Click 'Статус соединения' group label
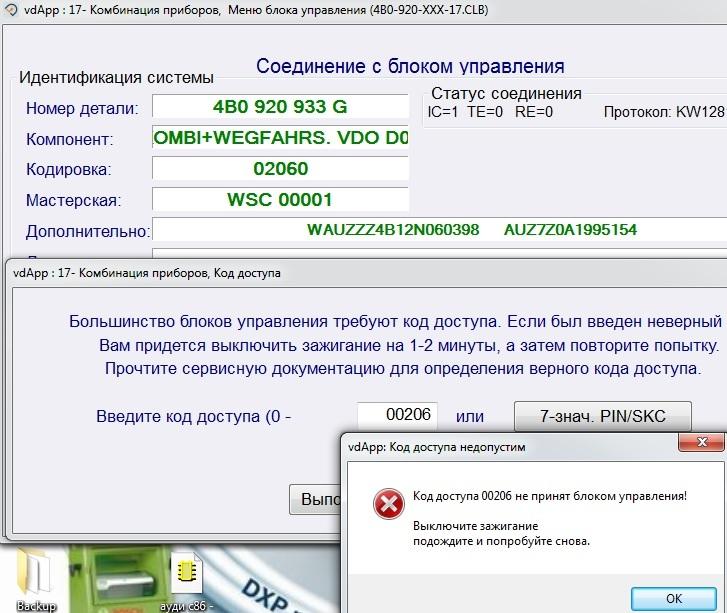 (506, 93)
